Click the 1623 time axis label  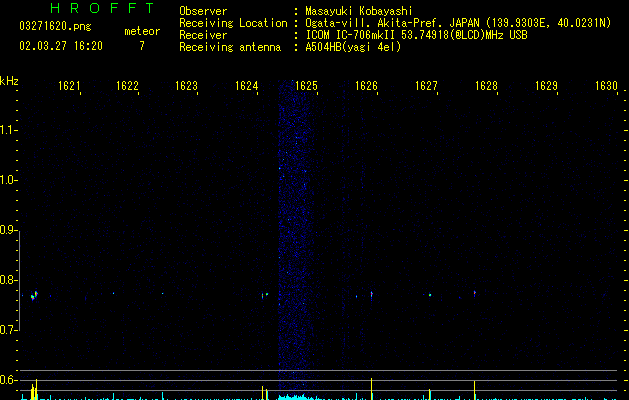pyautogui.click(x=186, y=86)
